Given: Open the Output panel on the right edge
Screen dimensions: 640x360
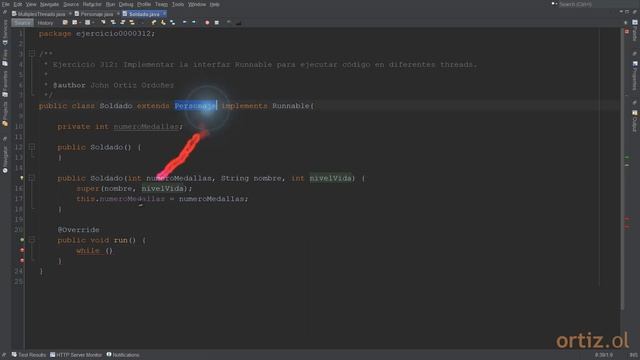Looking at the screenshot, I should tap(635, 121).
